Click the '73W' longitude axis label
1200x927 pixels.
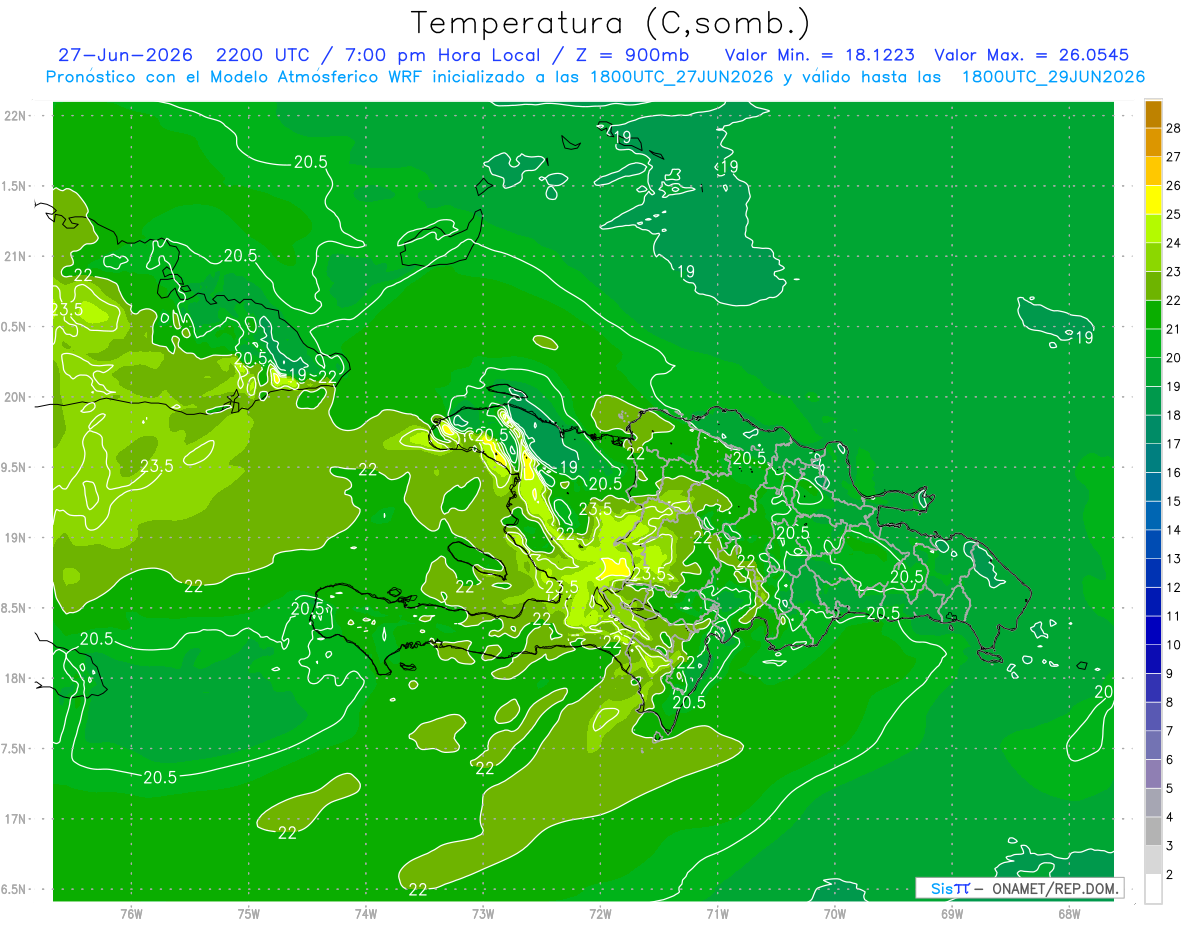483,914
